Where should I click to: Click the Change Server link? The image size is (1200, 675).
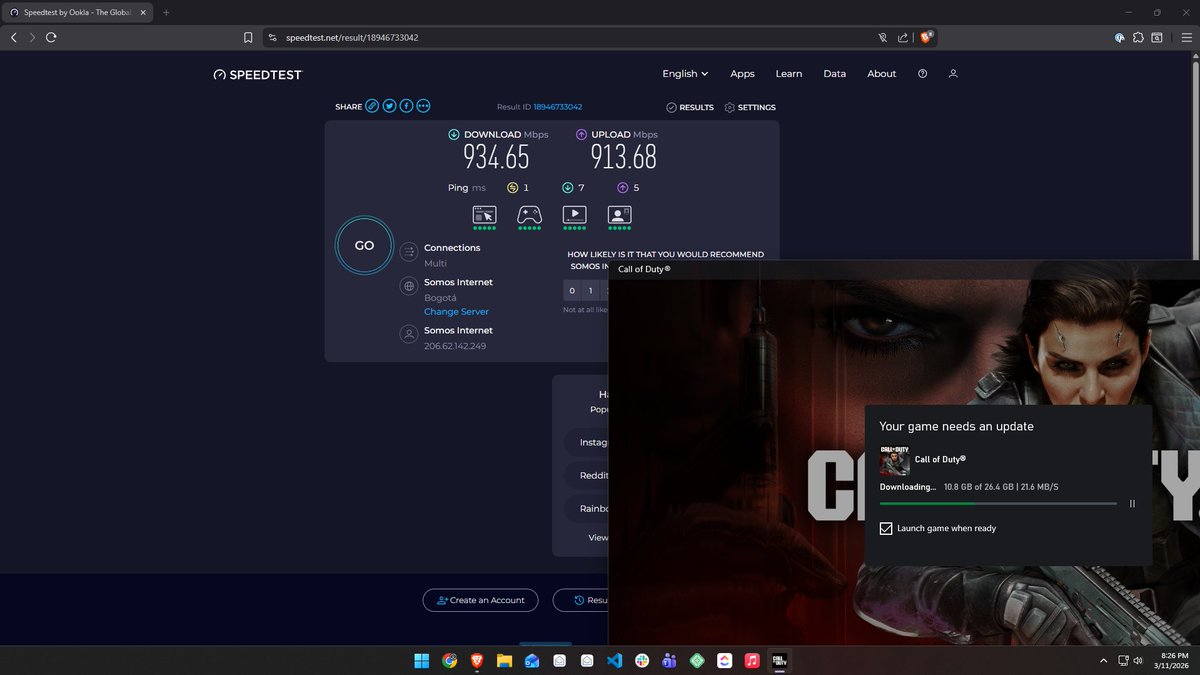click(x=456, y=312)
